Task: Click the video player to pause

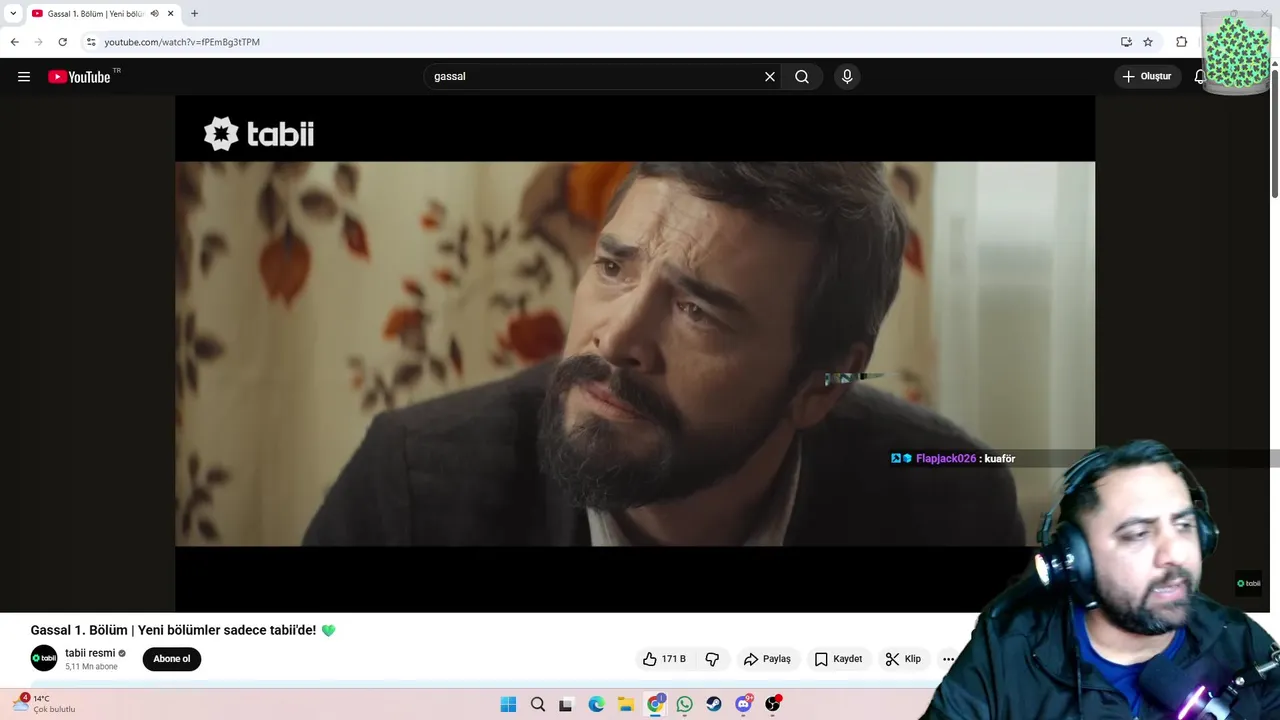Action: click(x=635, y=354)
